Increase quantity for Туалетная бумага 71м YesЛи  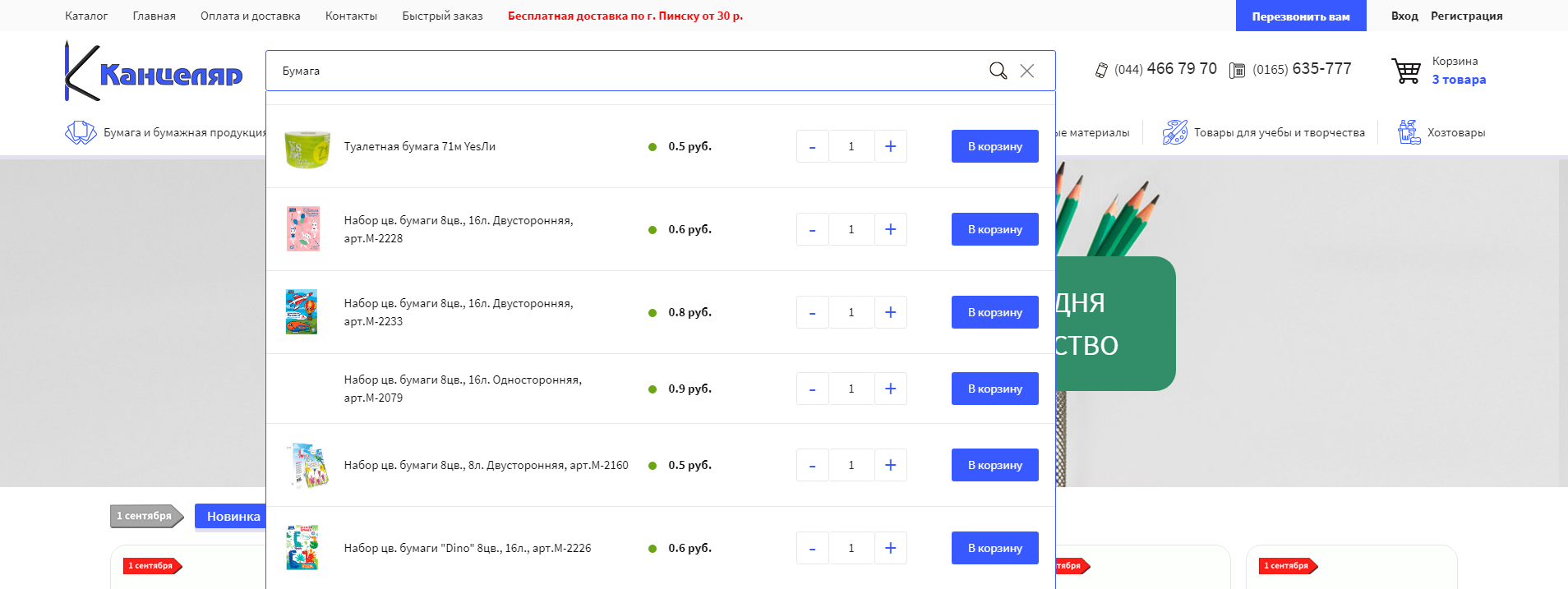[890, 146]
